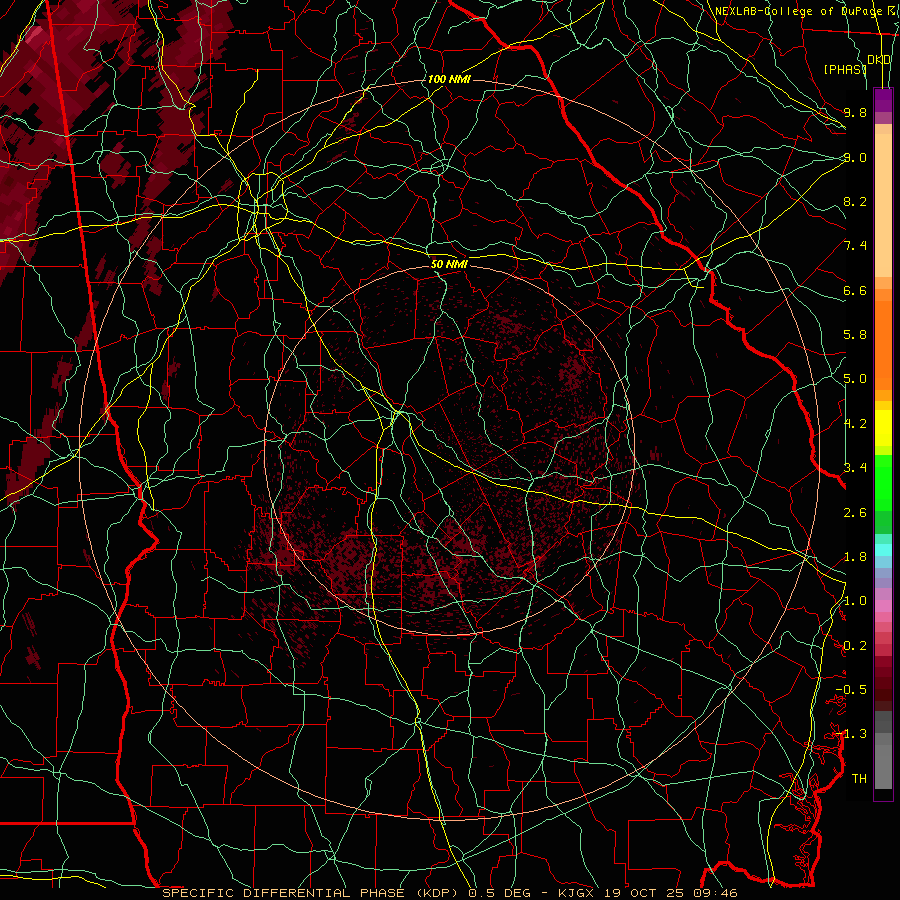Click the 7.4 legend value
Viewport: 900px width, 900px height.
pyautogui.click(x=855, y=246)
